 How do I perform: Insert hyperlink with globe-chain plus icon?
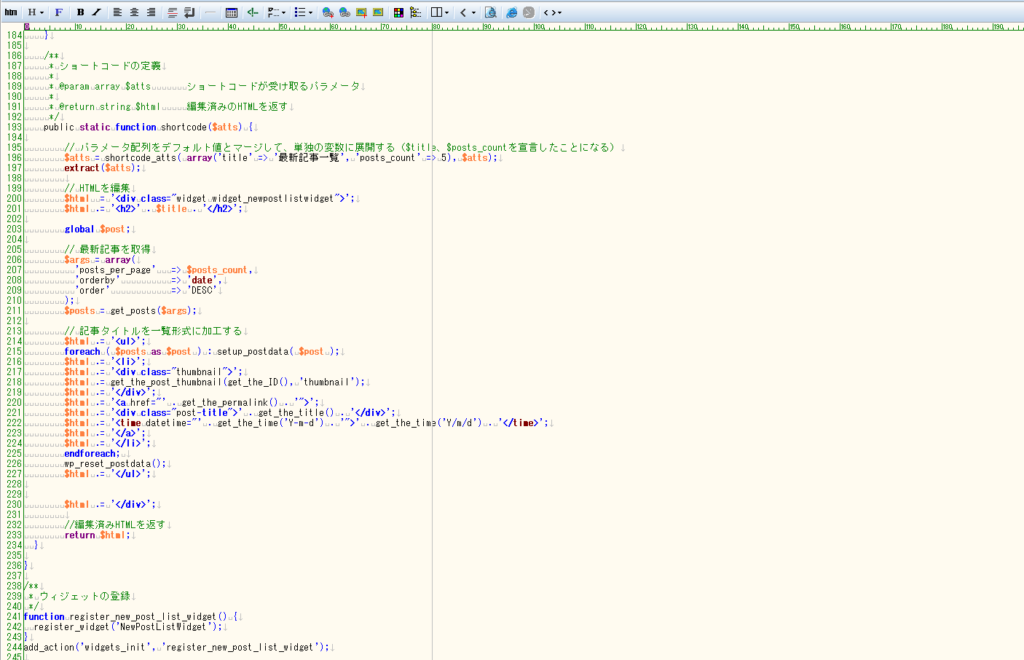[x=328, y=12]
